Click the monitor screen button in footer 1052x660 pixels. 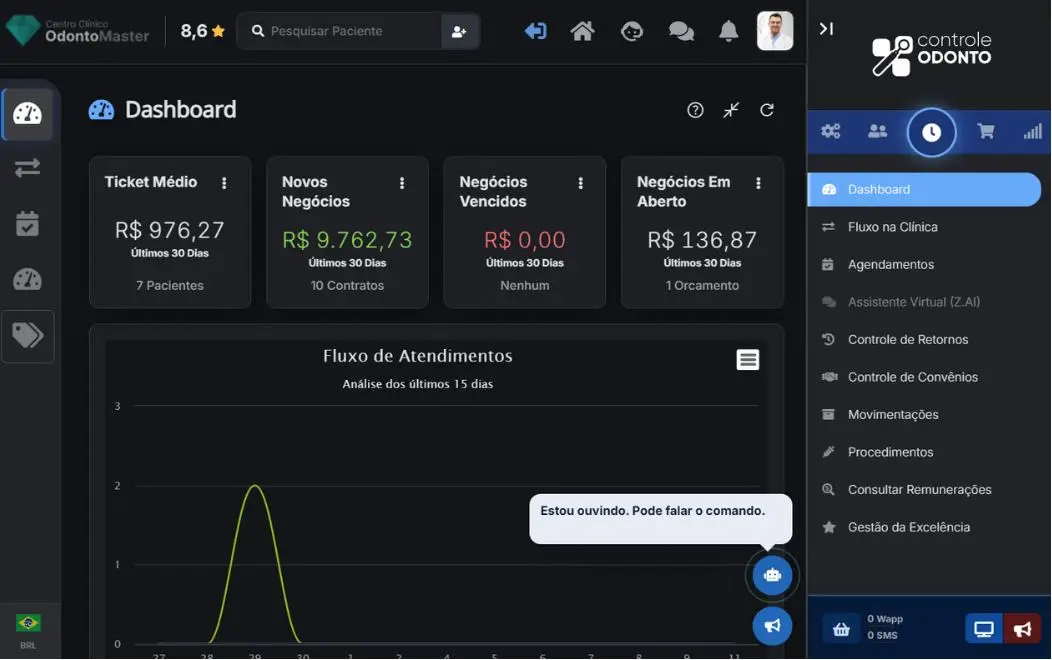(984, 629)
